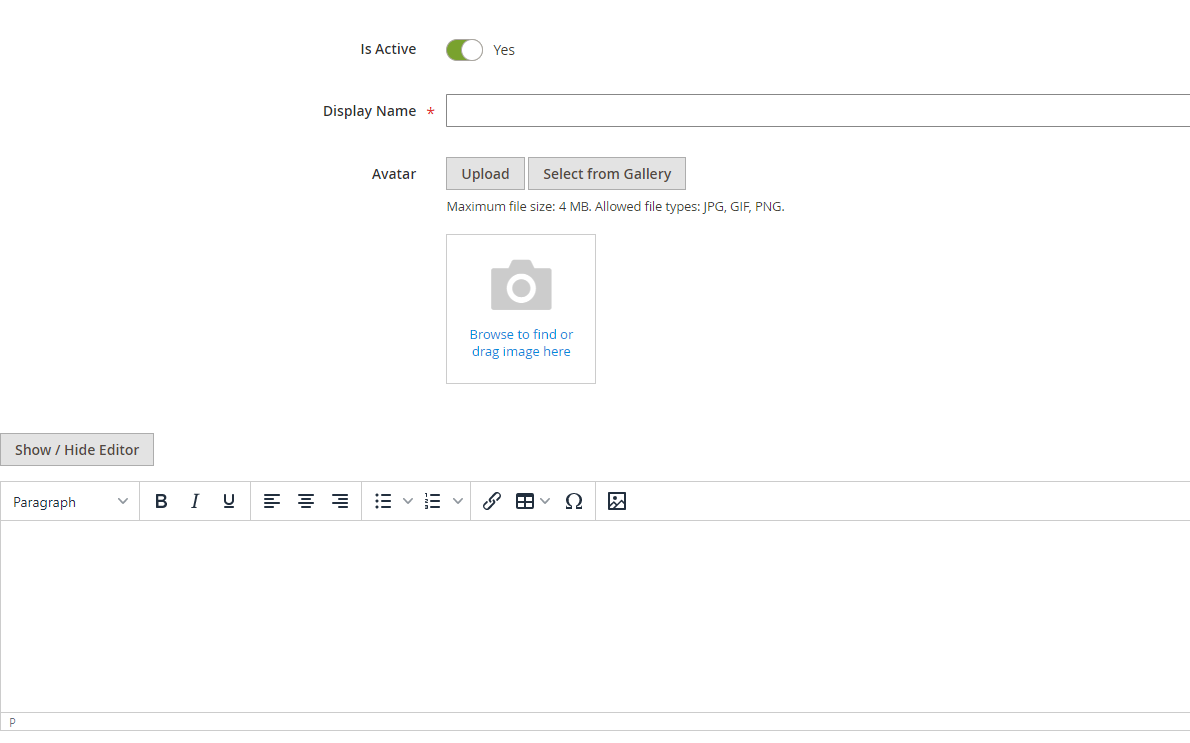
Task: Insert a table in editor
Action: point(524,501)
